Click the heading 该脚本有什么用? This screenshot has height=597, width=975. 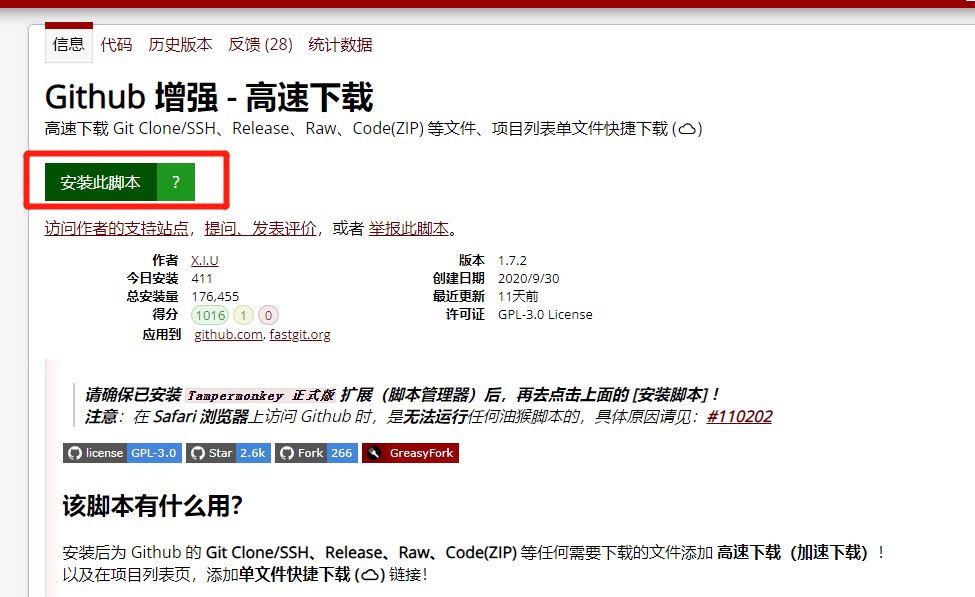(152, 506)
